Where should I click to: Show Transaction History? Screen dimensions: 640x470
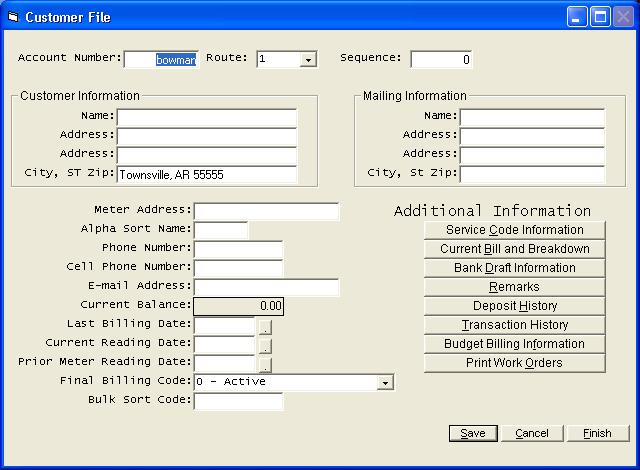click(514, 325)
